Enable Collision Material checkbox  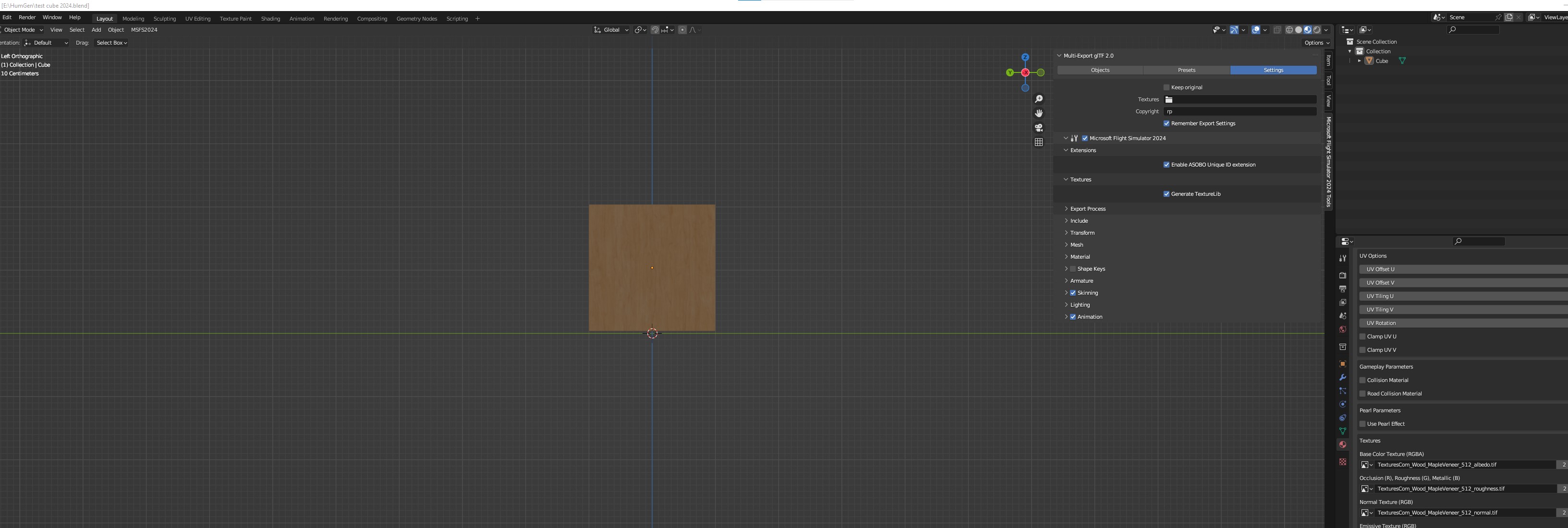[1363, 380]
